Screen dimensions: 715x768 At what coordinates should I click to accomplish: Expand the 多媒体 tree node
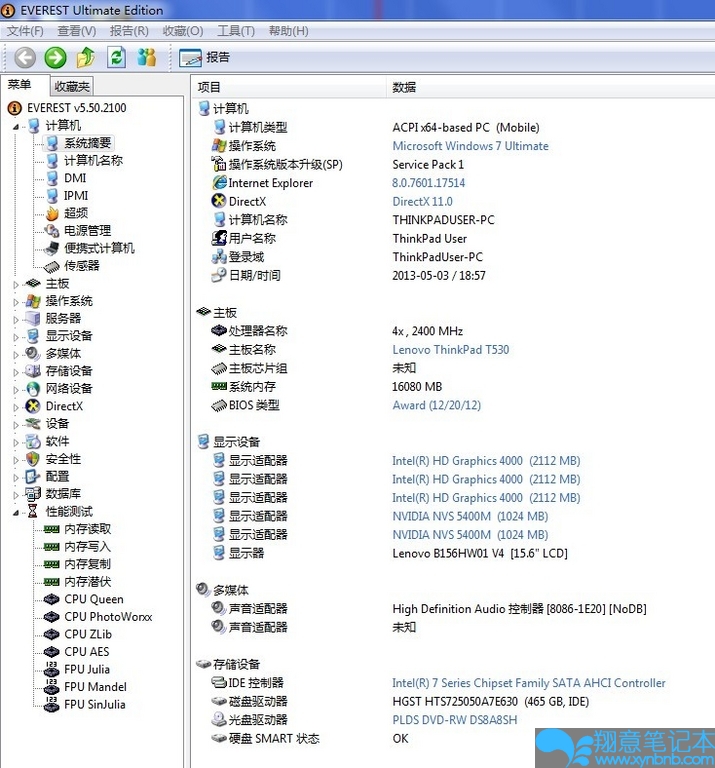16,355
